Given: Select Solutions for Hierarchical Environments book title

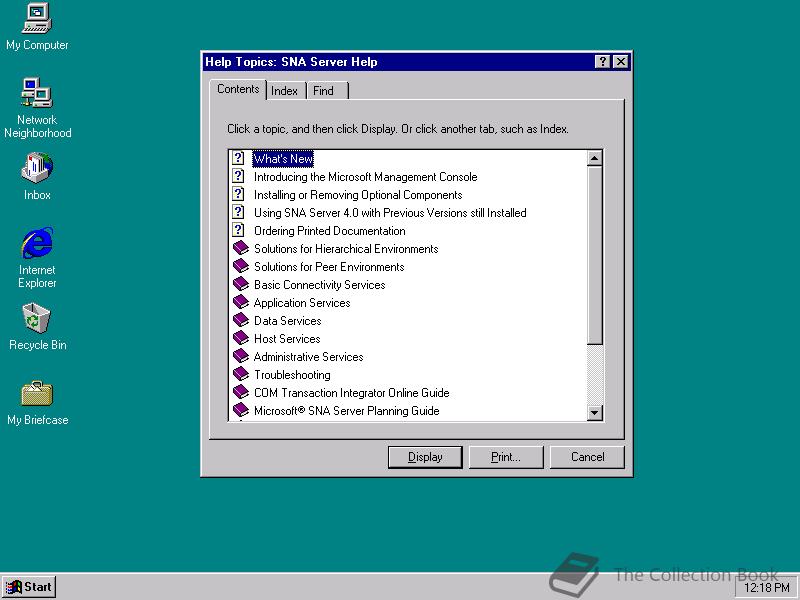Looking at the screenshot, I should (346, 248).
